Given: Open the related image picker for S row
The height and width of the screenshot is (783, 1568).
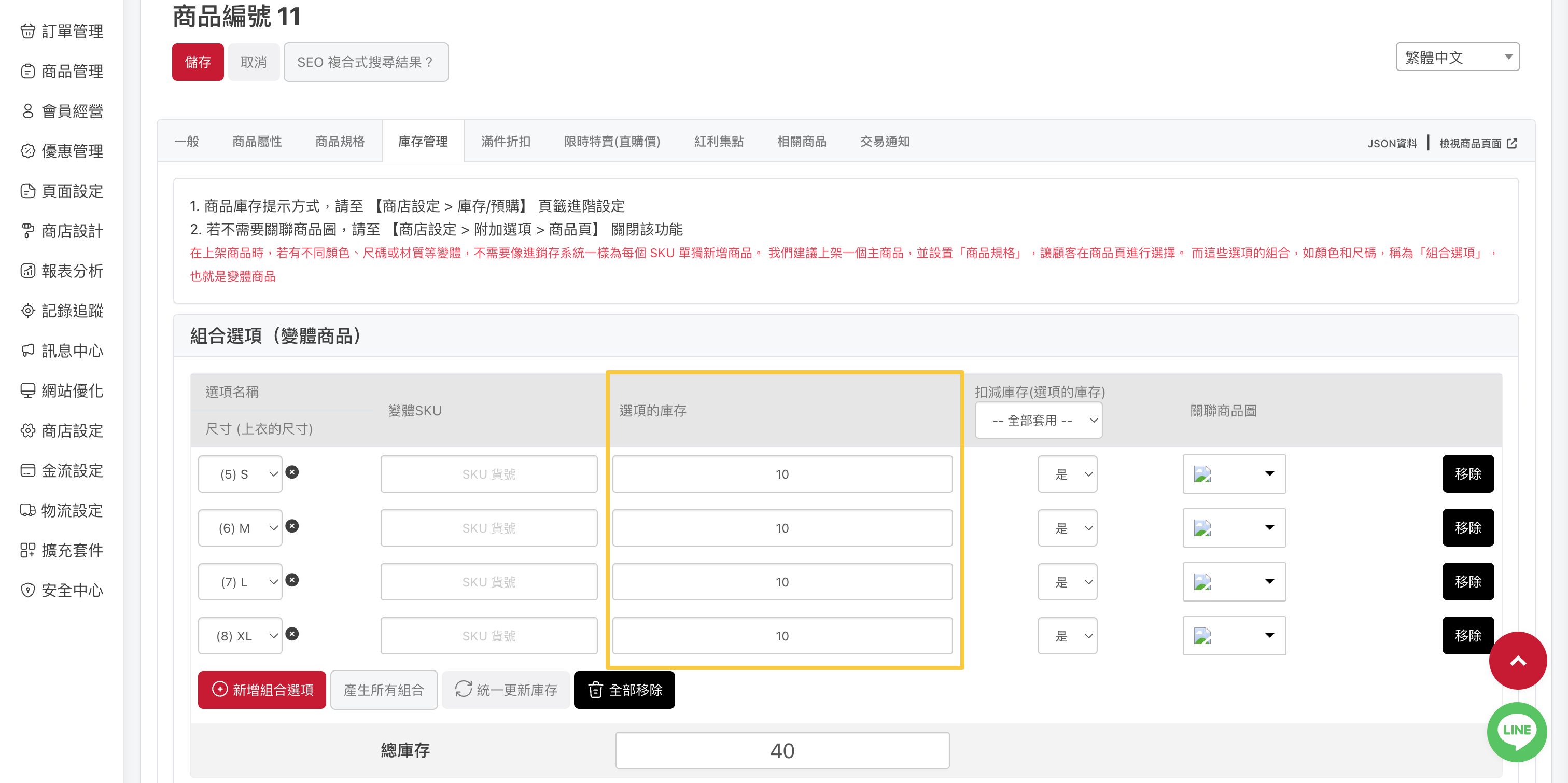Looking at the screenshot, I should click(1234, 474).
